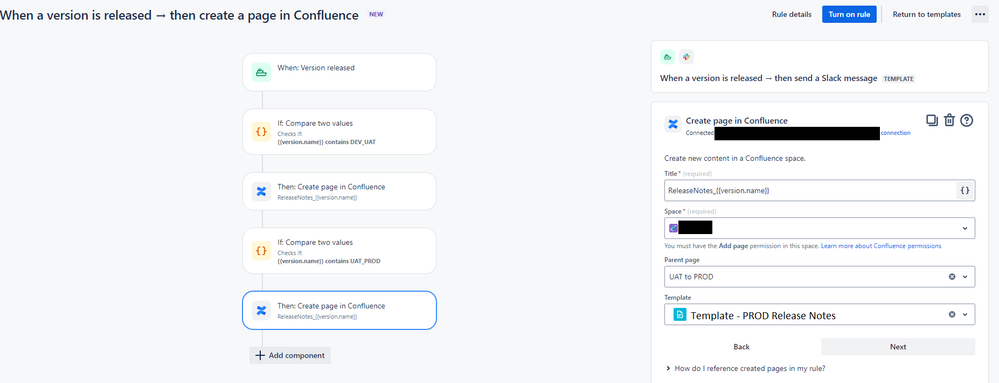This screenshot has height=383, width=999.
Task: Click the ship icon on Version released trigger
Action: click(261, 72)
